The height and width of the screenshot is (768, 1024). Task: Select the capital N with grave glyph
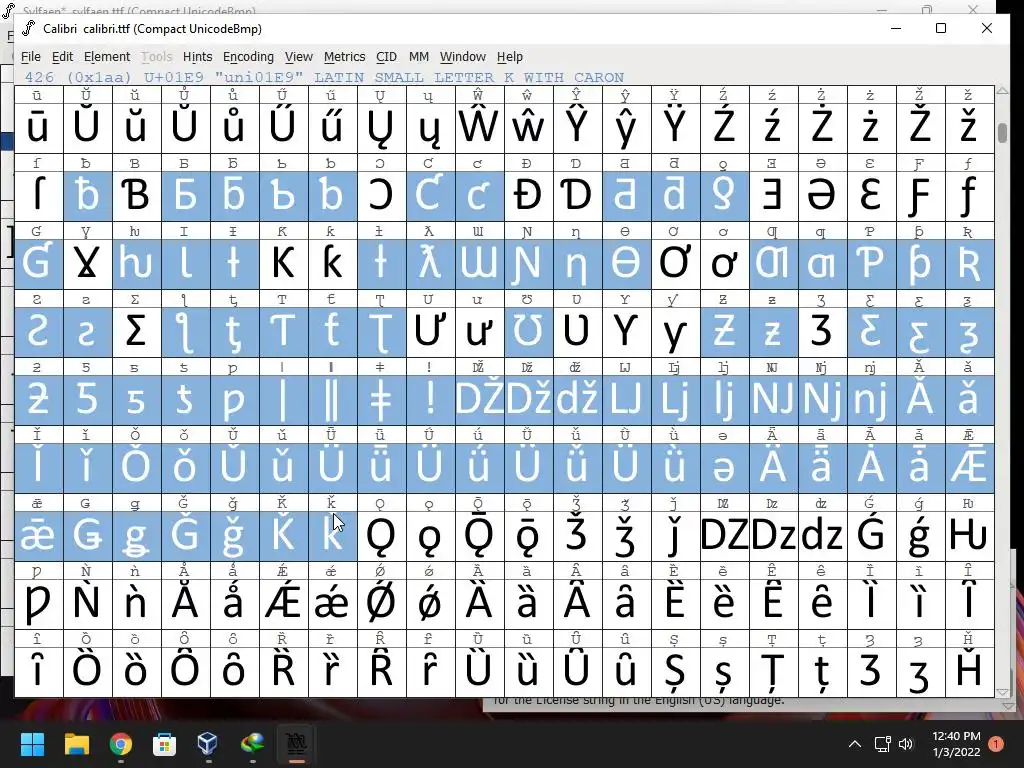[x=87, y=603]
